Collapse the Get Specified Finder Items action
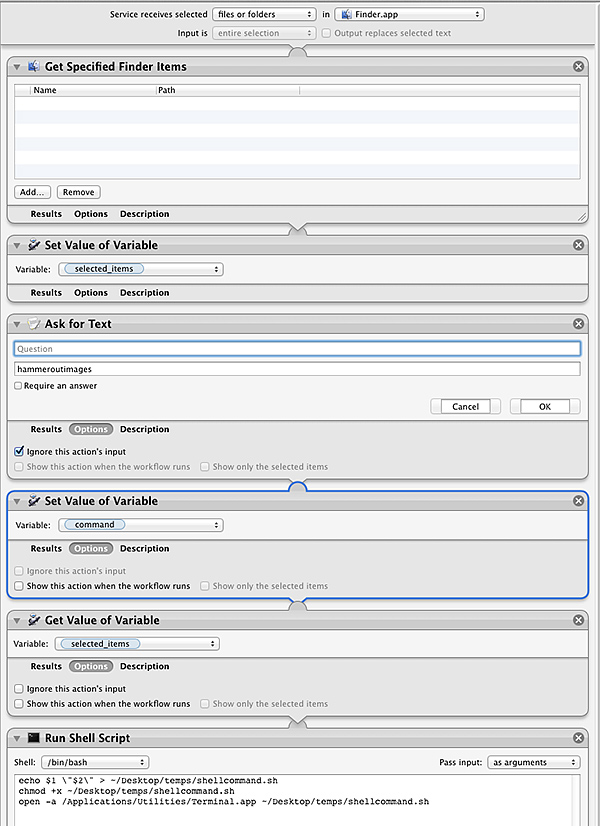Image resolution: width=600 pixels, height=826 pixels. tap(17, 67)
